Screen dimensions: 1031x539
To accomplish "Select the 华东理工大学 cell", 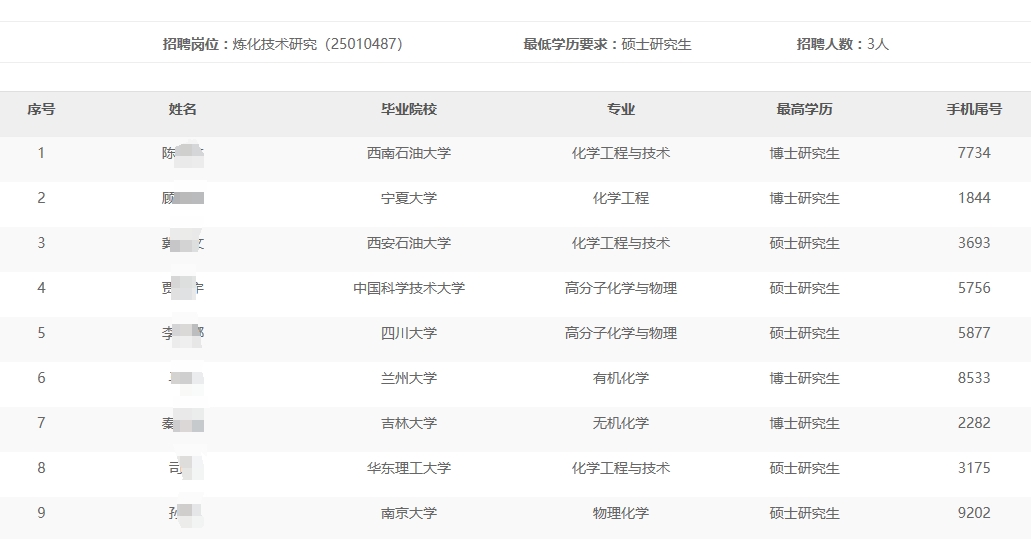I will point(409,468).
